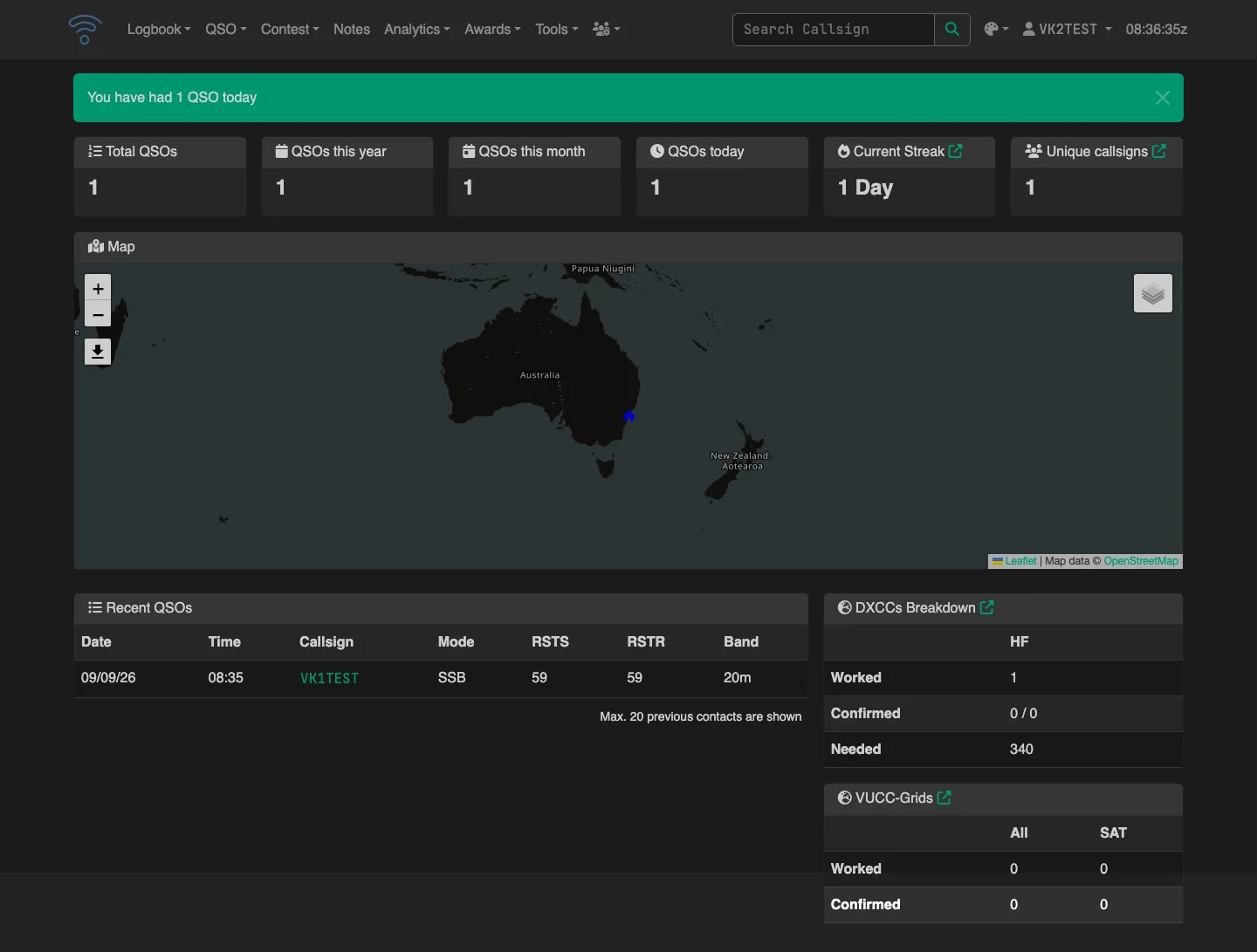Open the map layers control
The image size is (1257, 952).
click(x=1153, y=293)
